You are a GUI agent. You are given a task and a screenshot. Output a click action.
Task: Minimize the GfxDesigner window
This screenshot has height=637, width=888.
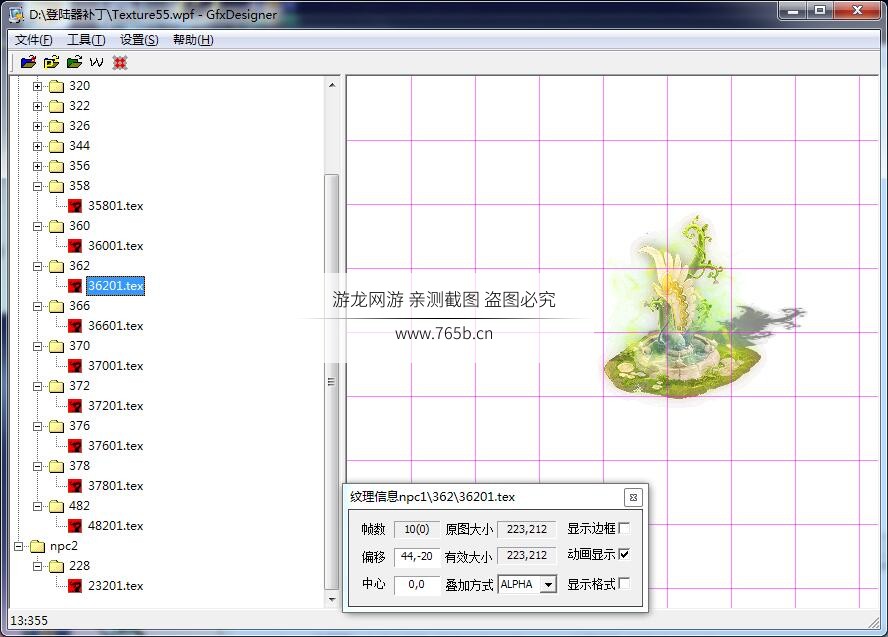tap(793, 11)
